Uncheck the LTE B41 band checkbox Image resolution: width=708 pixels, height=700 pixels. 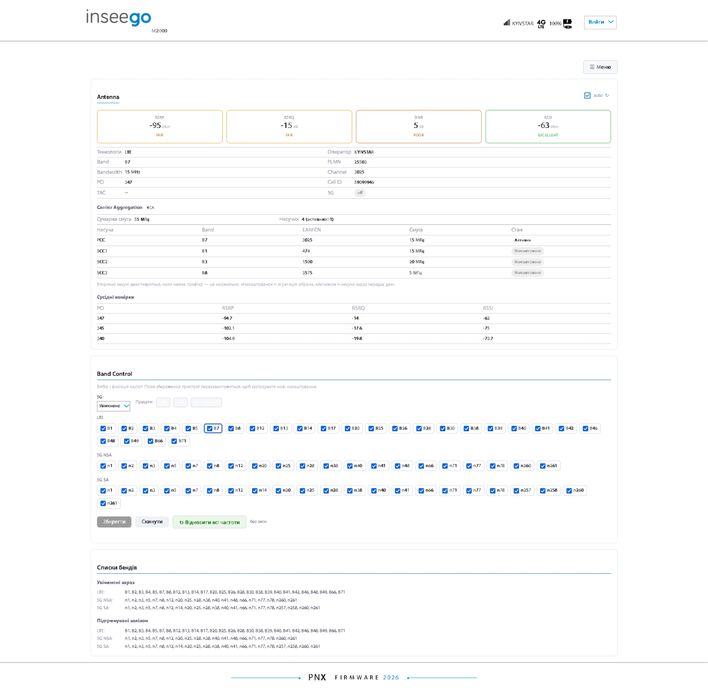point(537,428)
